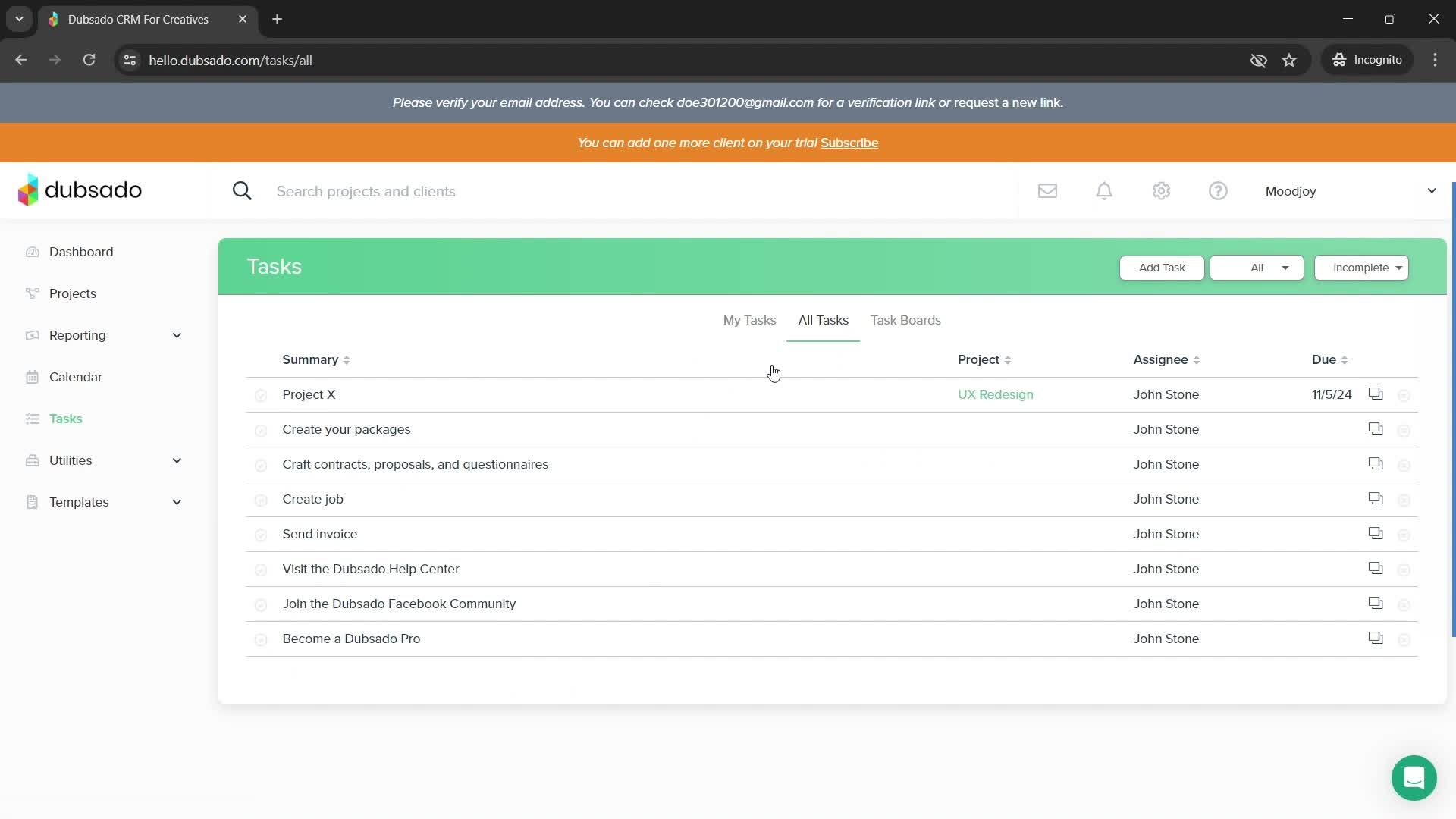Delete the Send invoice task

(1404, 535)
